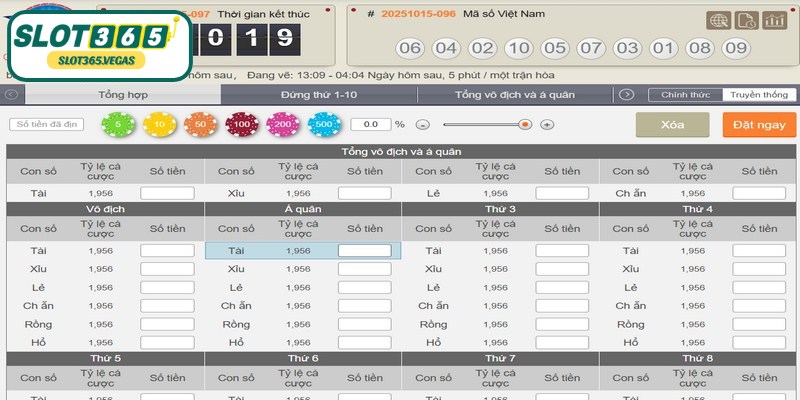
Task: Switch to Chính thức mode
Action: coord(685,95)
